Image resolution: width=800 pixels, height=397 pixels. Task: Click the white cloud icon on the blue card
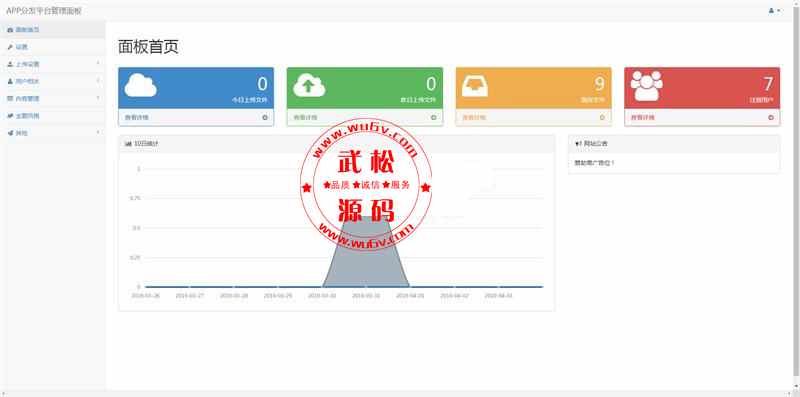coord(140,85)
